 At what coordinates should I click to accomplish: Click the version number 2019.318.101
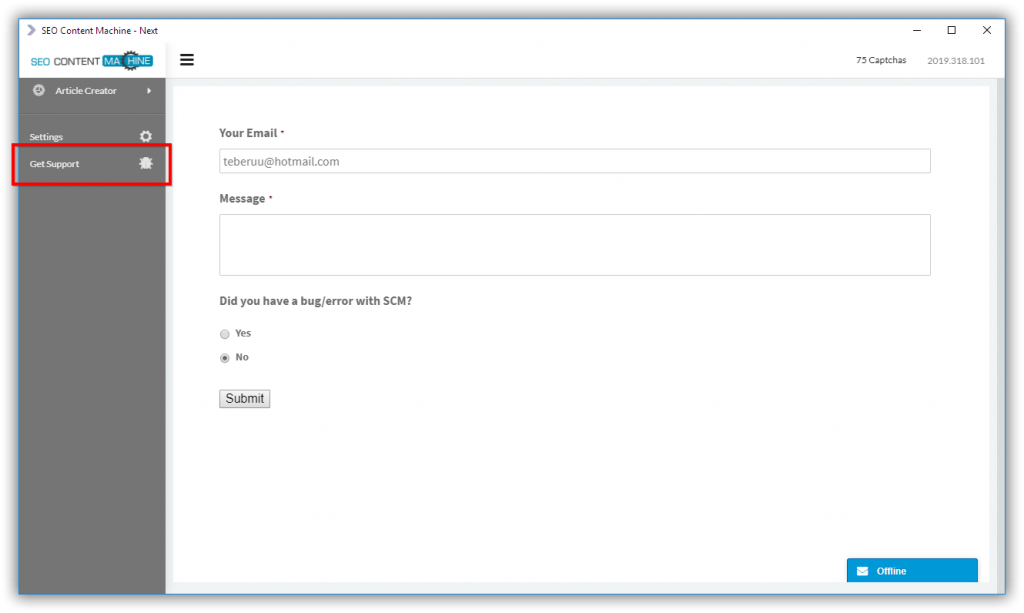955,61
